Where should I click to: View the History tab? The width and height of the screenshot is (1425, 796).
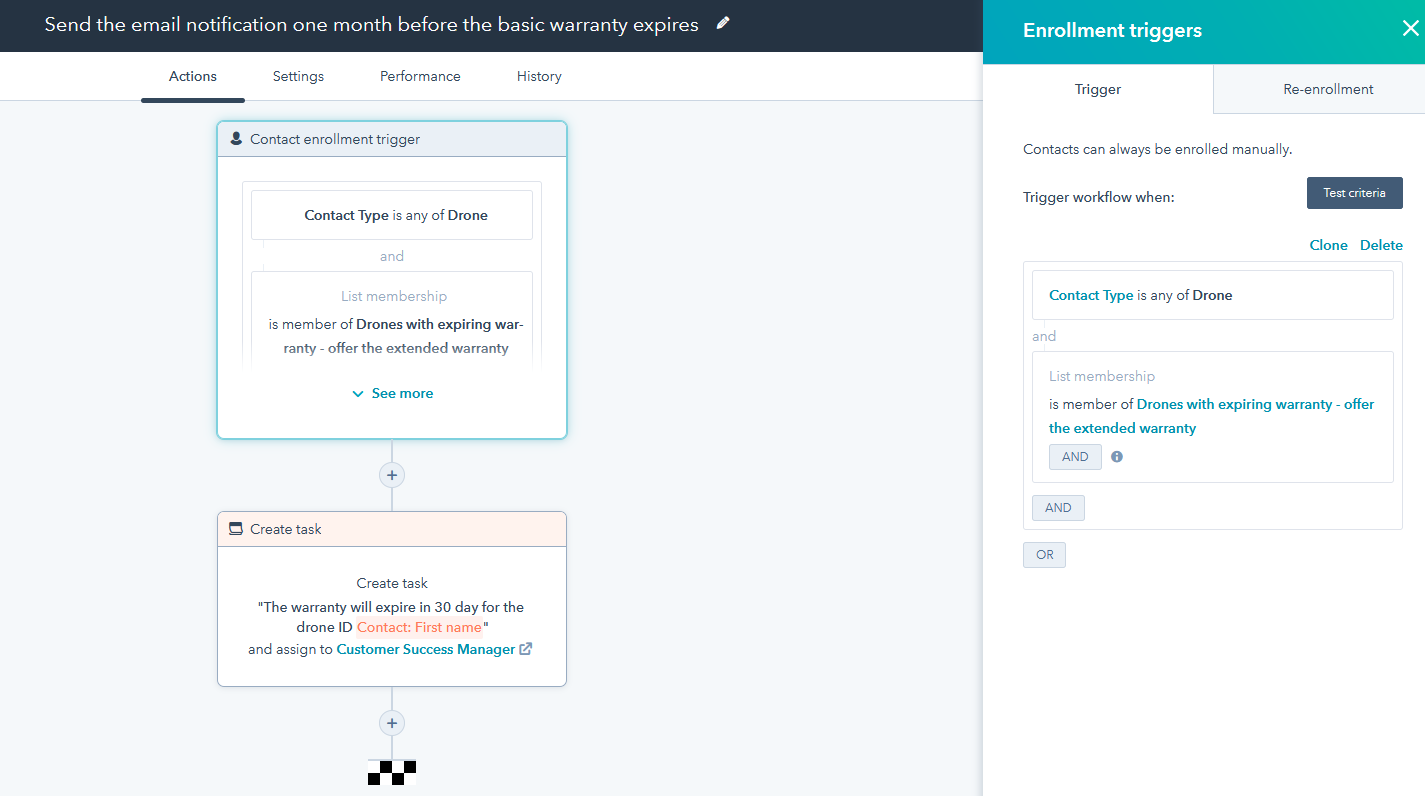(x=539, y=76)
